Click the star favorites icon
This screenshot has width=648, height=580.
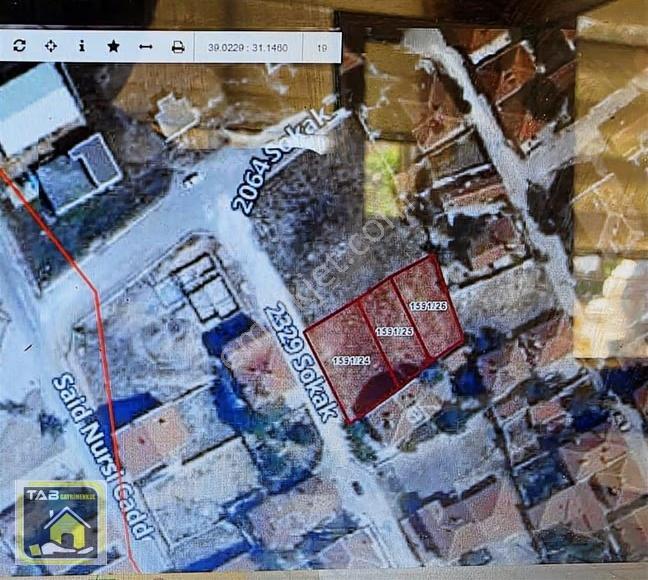(x=113, y=46)
